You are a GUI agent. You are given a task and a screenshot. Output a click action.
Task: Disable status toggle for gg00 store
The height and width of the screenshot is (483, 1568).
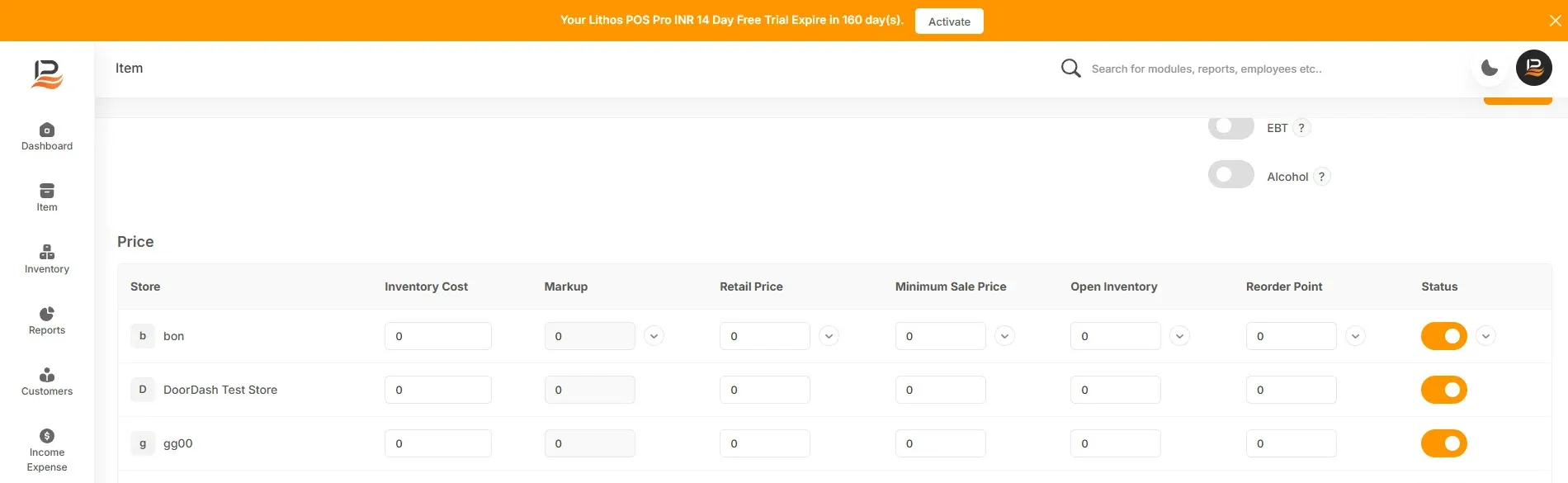[1443, 443]
